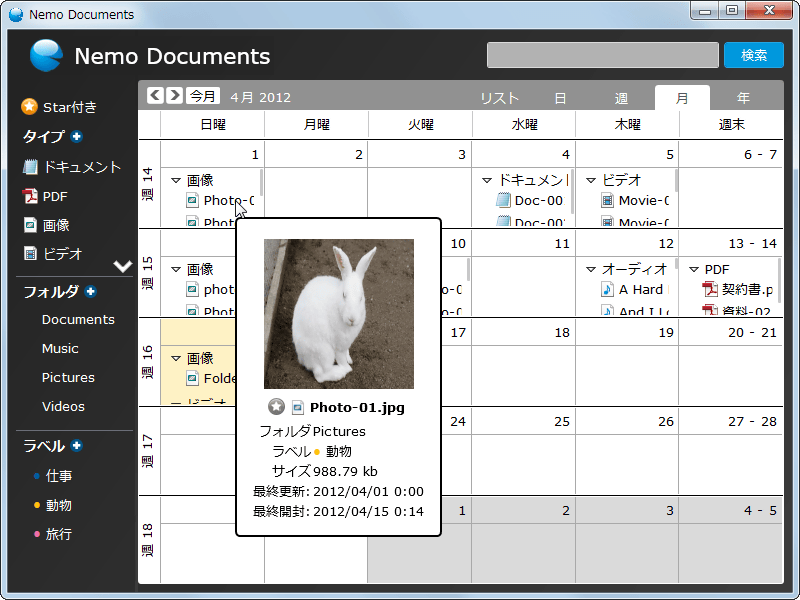Open the Star付き filter in sidebar
Image resolution: width=800 pixels, height=600 pixels.
59,107
